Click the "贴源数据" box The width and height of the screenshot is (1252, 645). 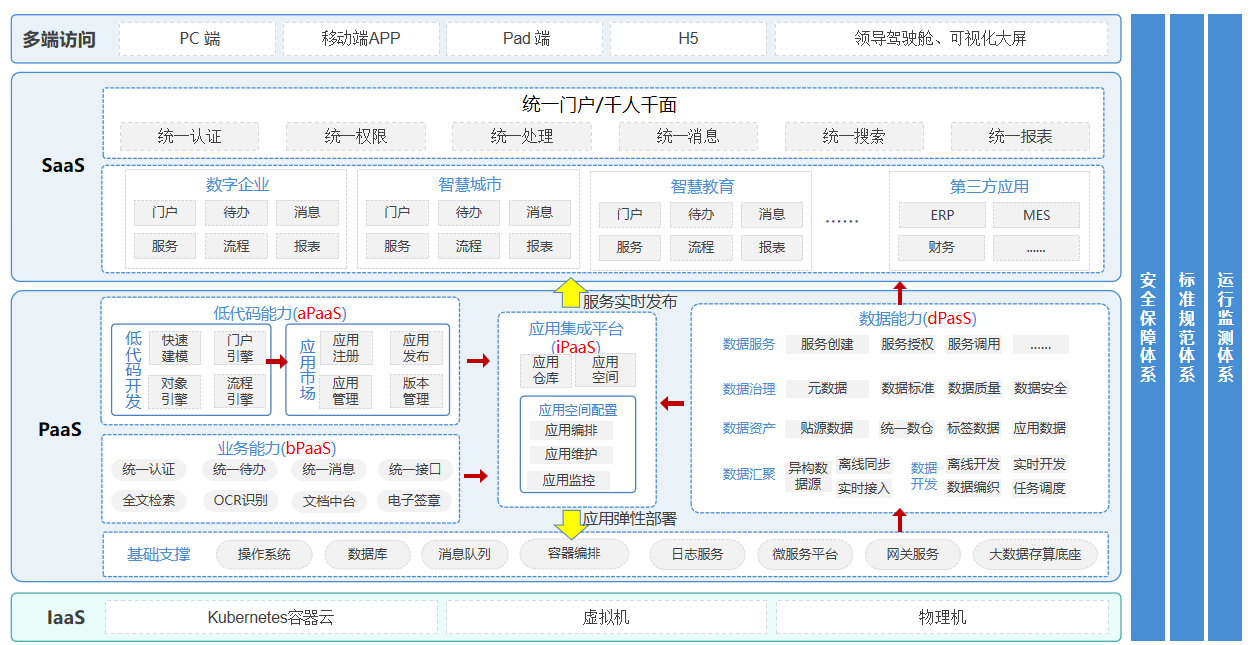(x=827, y=428)
